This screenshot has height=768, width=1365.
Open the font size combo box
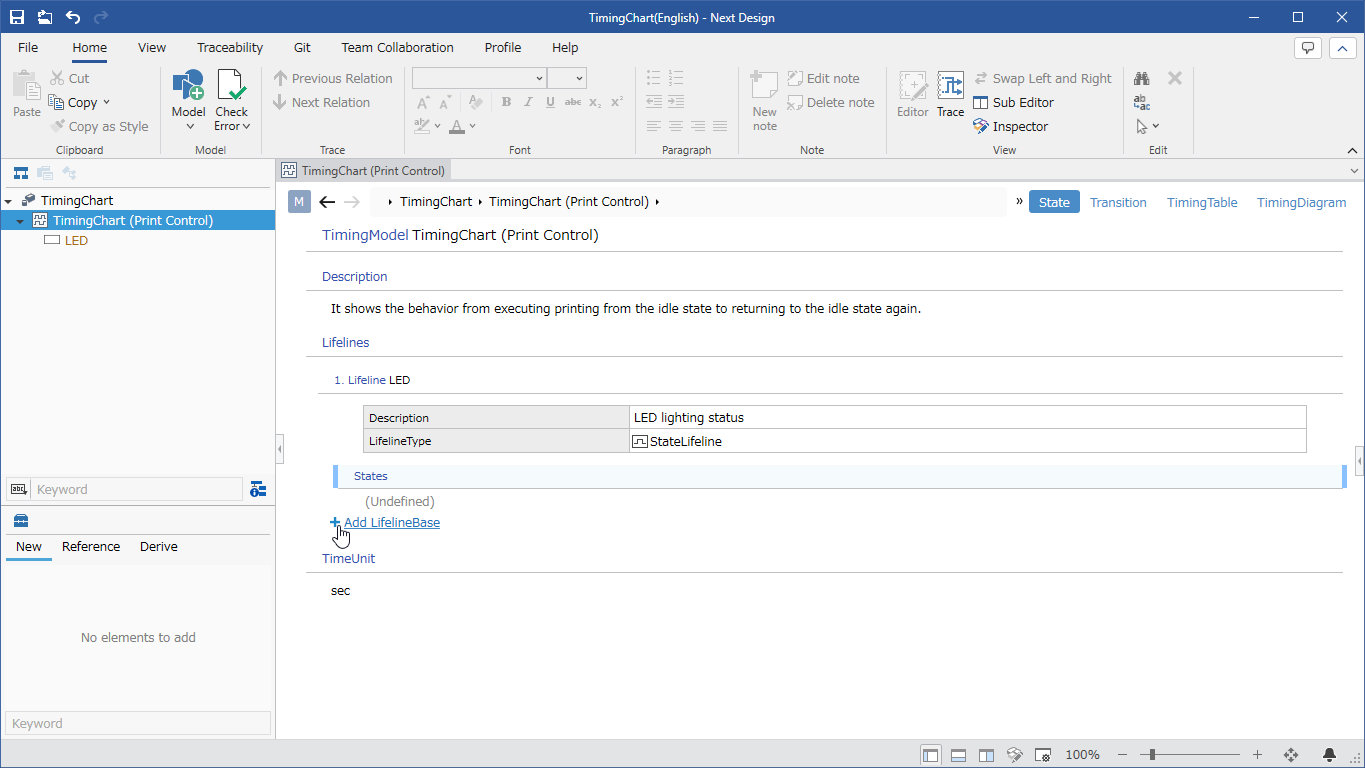(567, 78)
